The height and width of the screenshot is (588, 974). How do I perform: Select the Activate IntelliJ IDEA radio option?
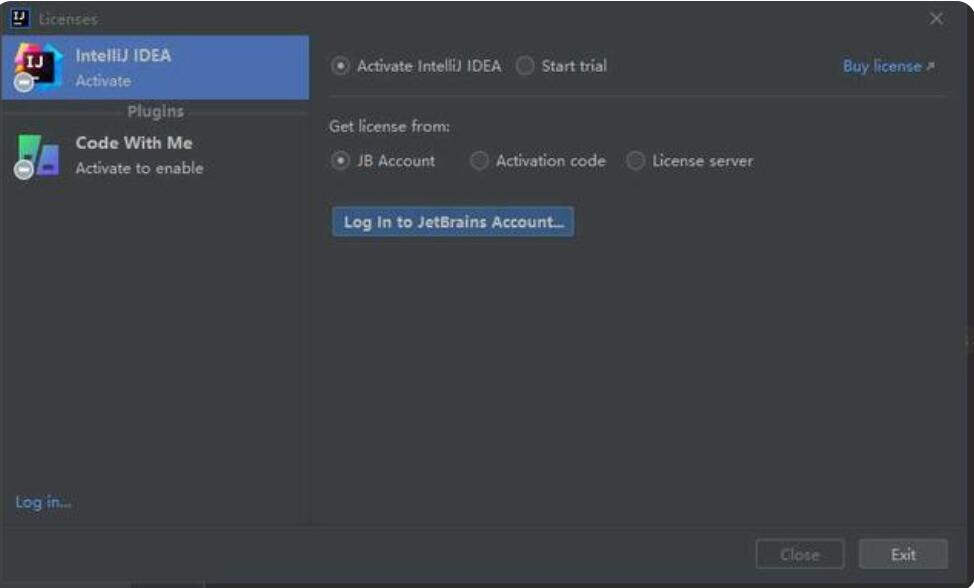point(340,66)
